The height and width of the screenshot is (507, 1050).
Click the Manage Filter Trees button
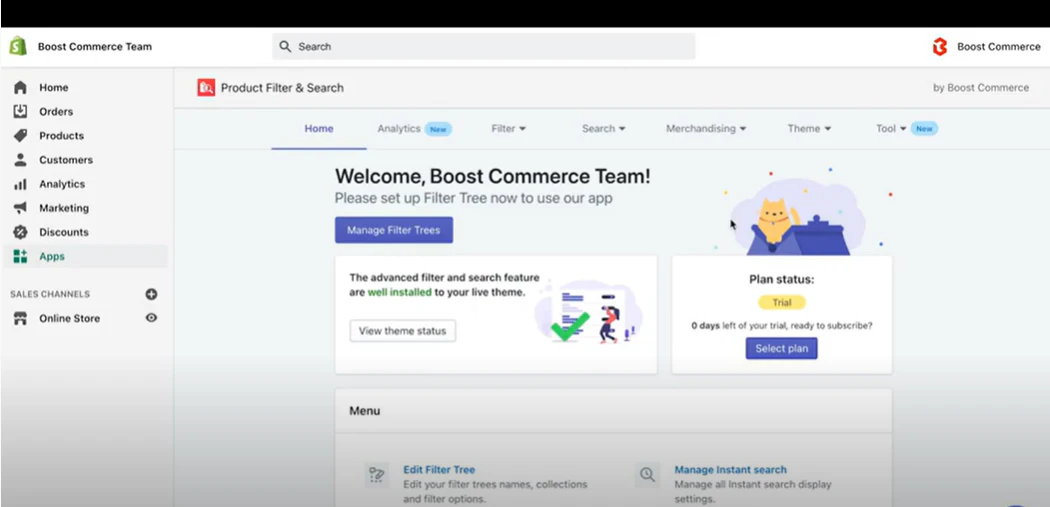point(394,230)
